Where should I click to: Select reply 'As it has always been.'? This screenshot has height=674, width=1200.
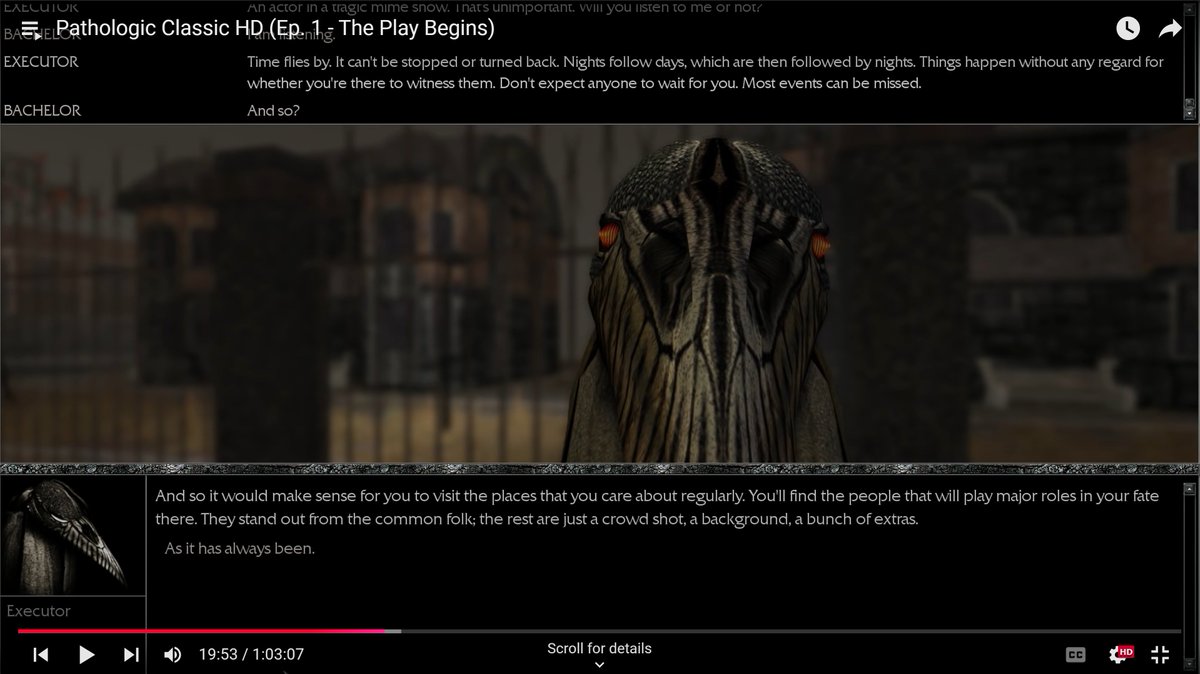point(239,548)
